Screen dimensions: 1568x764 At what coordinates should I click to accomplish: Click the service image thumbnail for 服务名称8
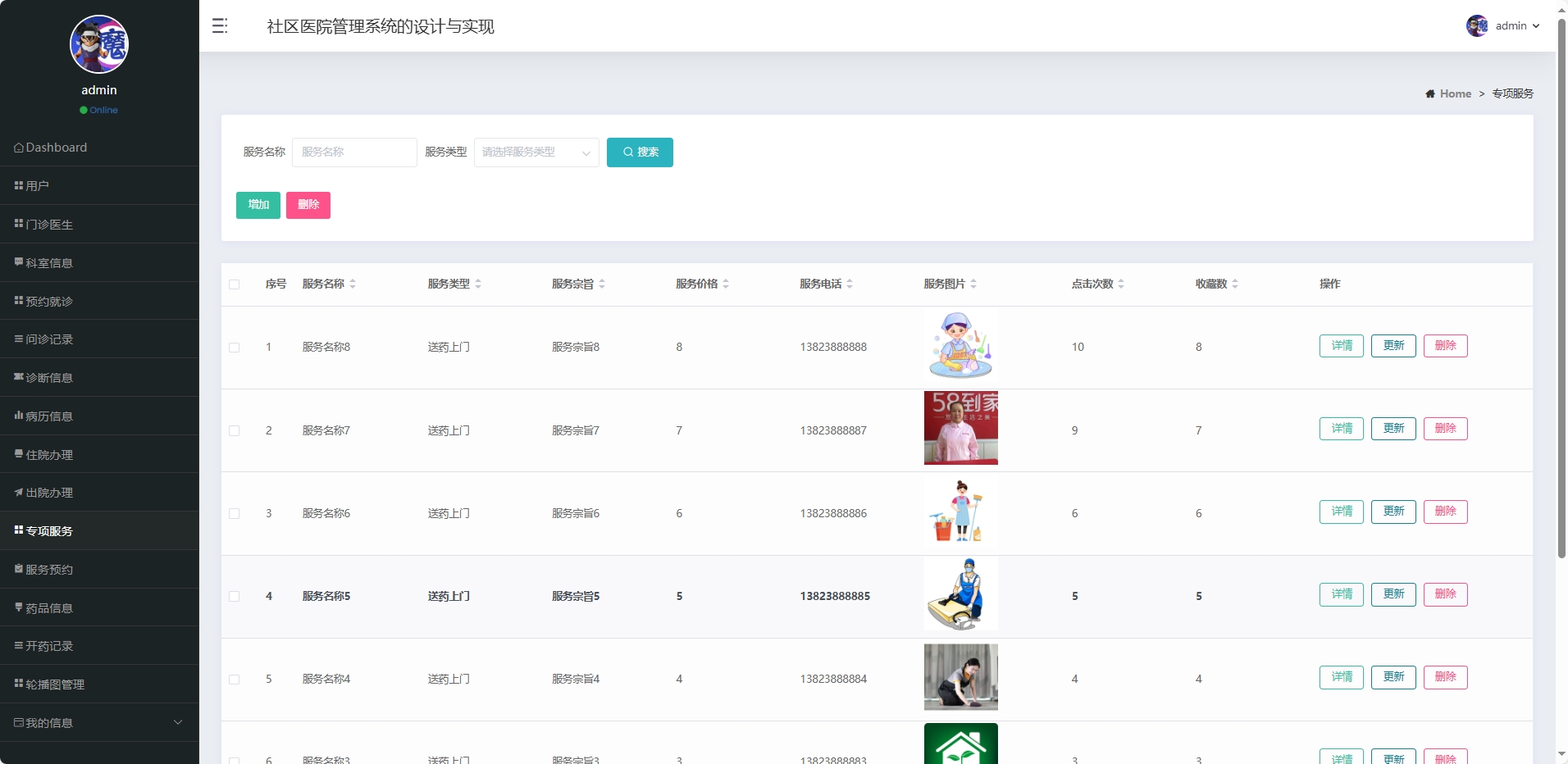click(x=961, y=345)
